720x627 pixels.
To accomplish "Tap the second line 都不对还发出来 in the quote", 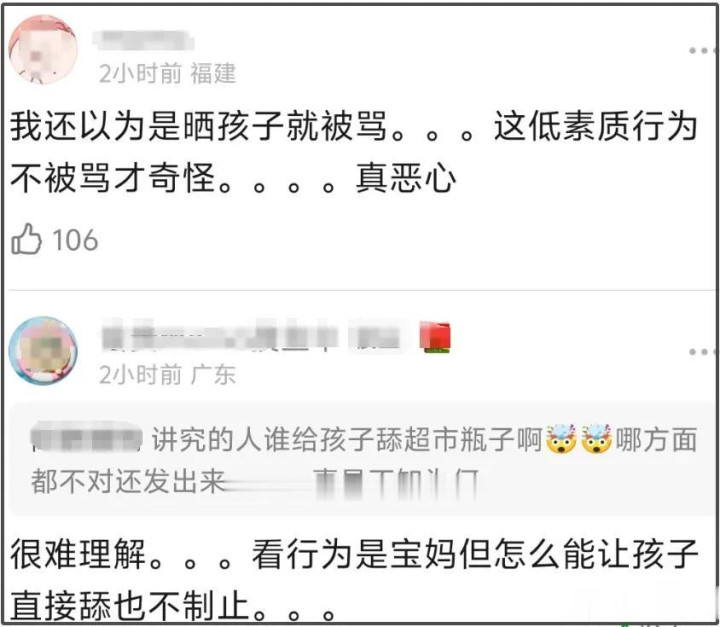I will tap(128, 482).
